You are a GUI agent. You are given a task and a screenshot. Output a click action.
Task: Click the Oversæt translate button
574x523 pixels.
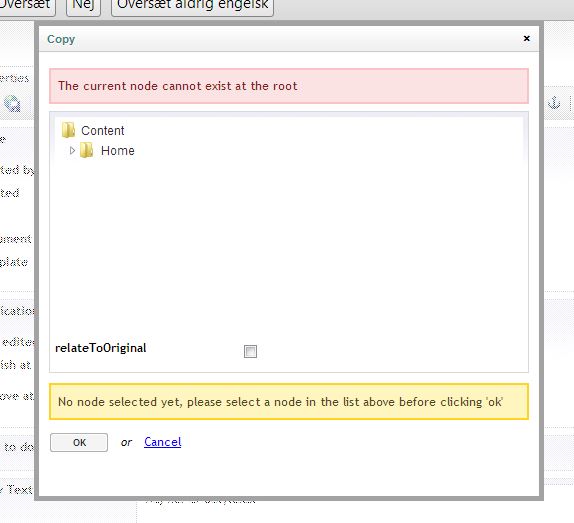(x=26, y=6)
